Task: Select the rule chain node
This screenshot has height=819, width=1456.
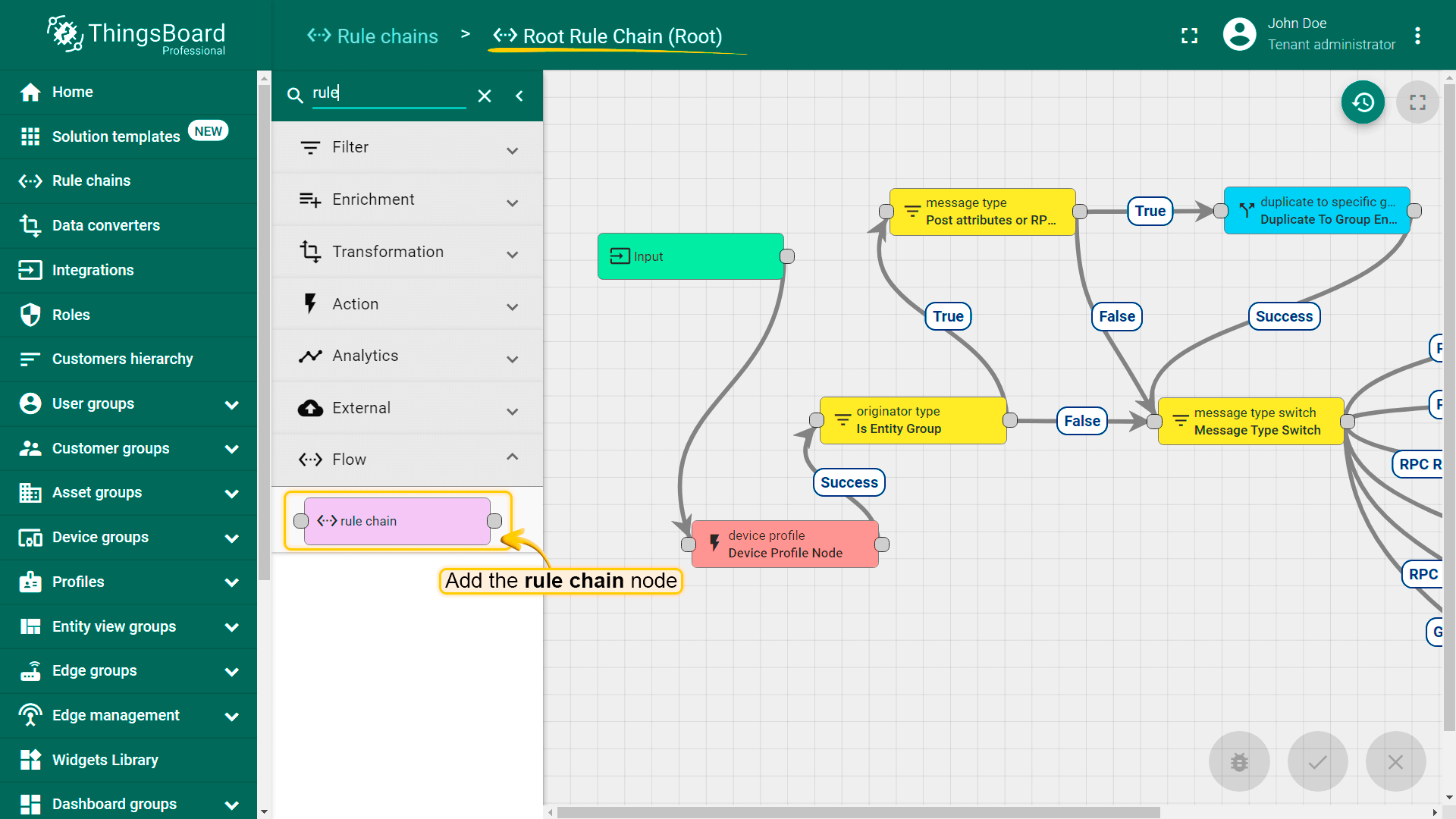Action: click(x=397, y=521)
